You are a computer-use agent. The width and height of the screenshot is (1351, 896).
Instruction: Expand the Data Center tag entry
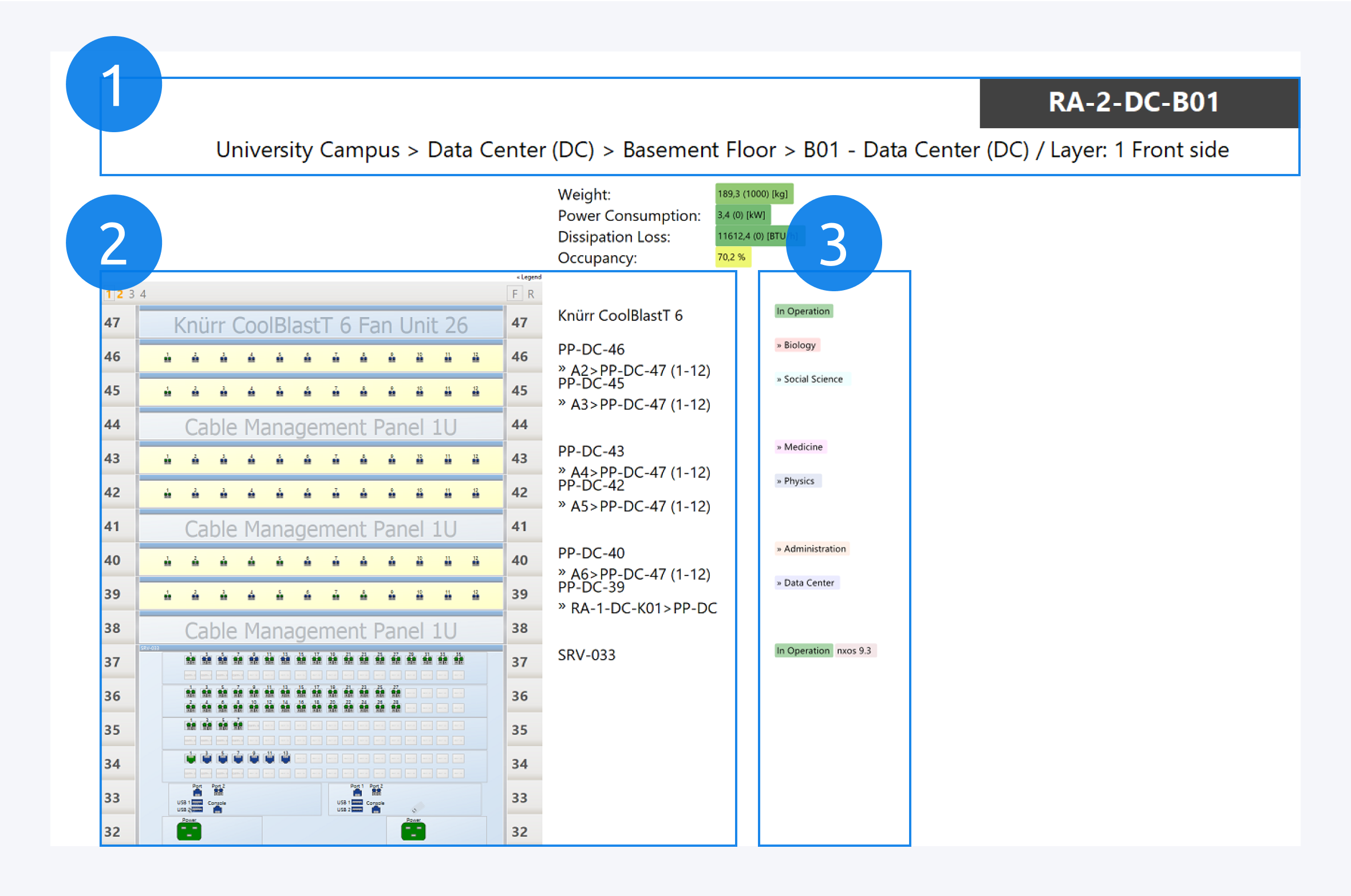[x=807, y=582]
